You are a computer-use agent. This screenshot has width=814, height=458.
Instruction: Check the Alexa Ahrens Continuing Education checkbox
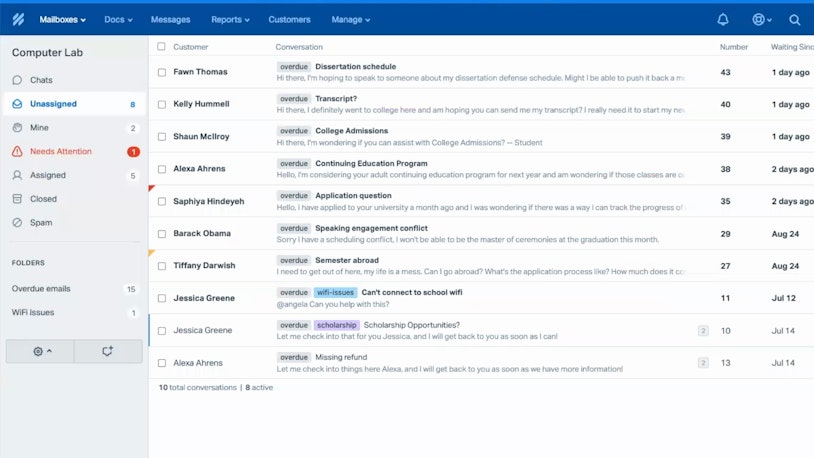162,169
